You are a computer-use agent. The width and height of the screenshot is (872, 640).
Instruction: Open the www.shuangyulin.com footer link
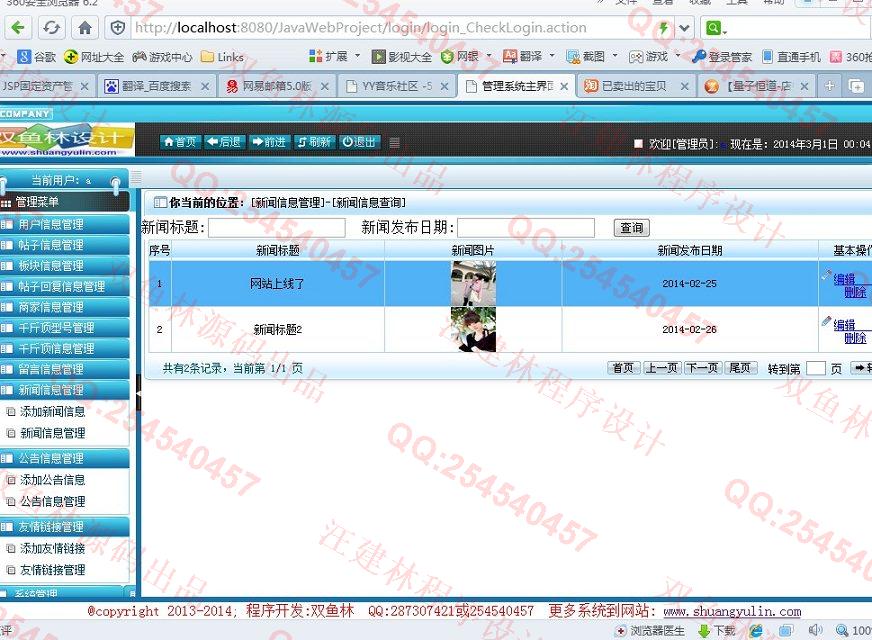pyautogui.click(x=732, y=612)
